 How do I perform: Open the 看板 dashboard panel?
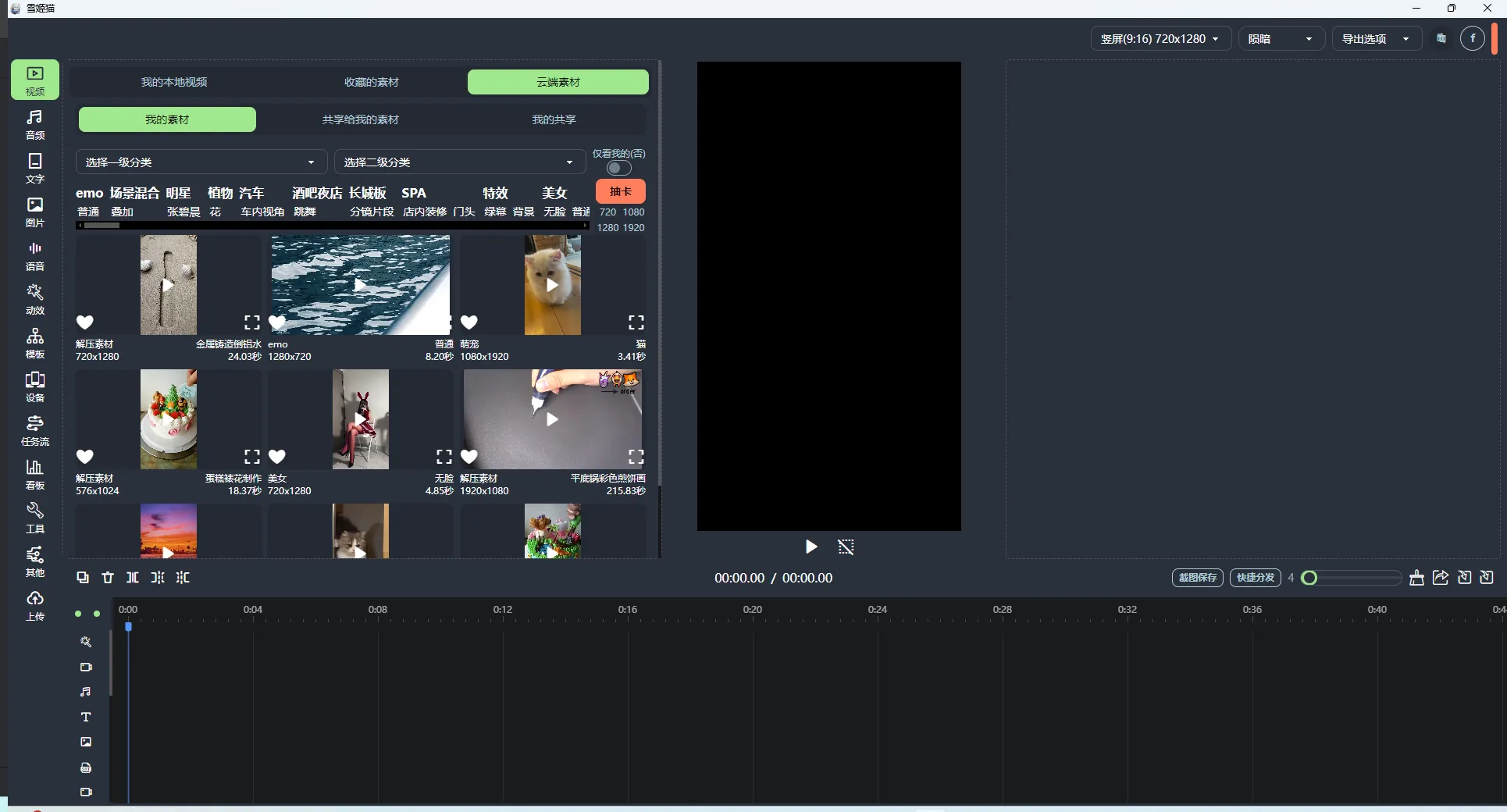pos(35,473)
